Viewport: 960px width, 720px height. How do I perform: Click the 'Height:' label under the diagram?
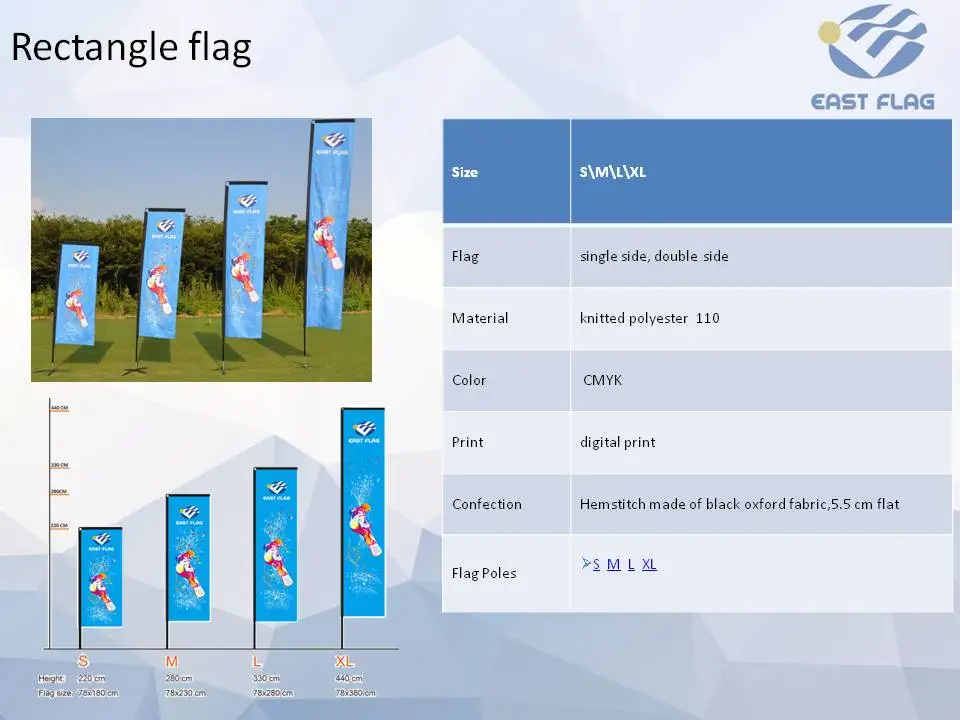pyautogui.click(x=51, y=678)
